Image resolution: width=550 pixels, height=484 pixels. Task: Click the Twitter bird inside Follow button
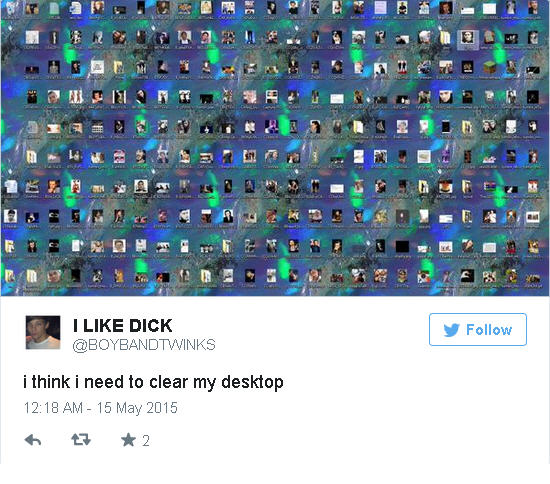click(x=451, y=330)
